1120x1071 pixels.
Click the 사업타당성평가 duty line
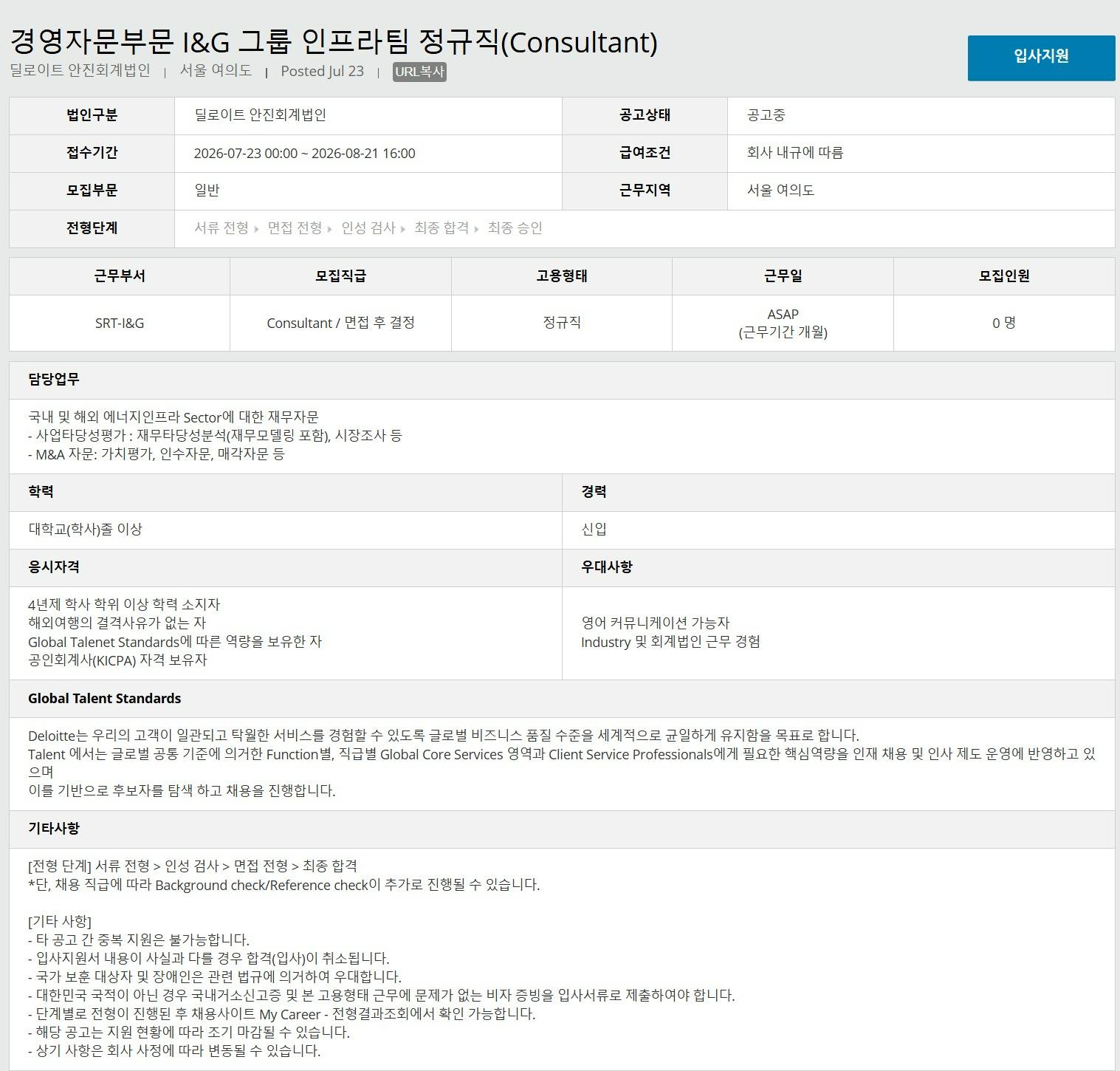tap(215, 436)
